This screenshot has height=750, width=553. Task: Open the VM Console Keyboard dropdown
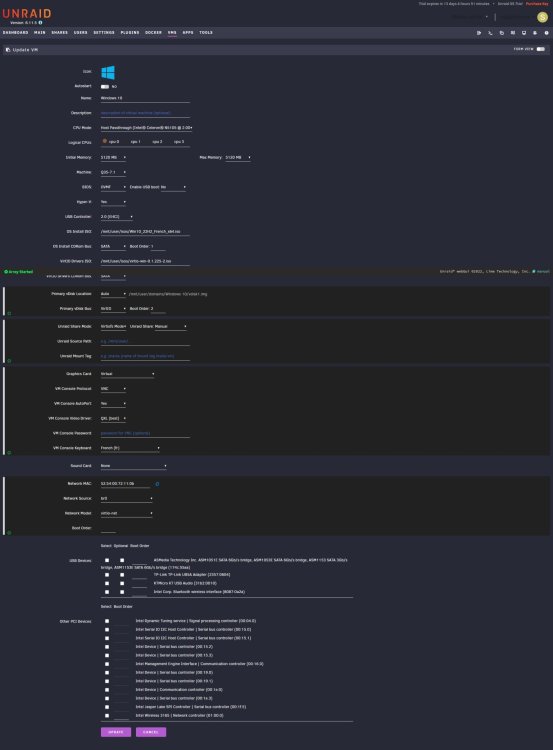tap(130, 448)
